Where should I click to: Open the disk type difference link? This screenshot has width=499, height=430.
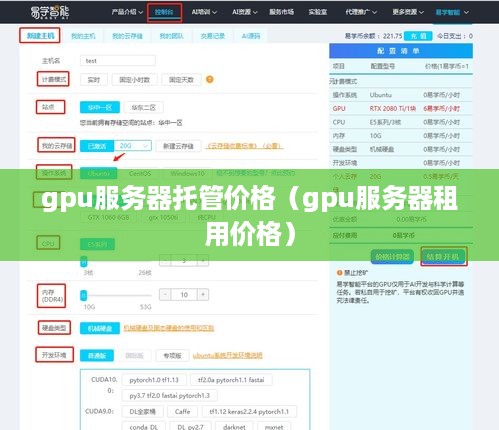pyautogui.click(x=169, y=328)
